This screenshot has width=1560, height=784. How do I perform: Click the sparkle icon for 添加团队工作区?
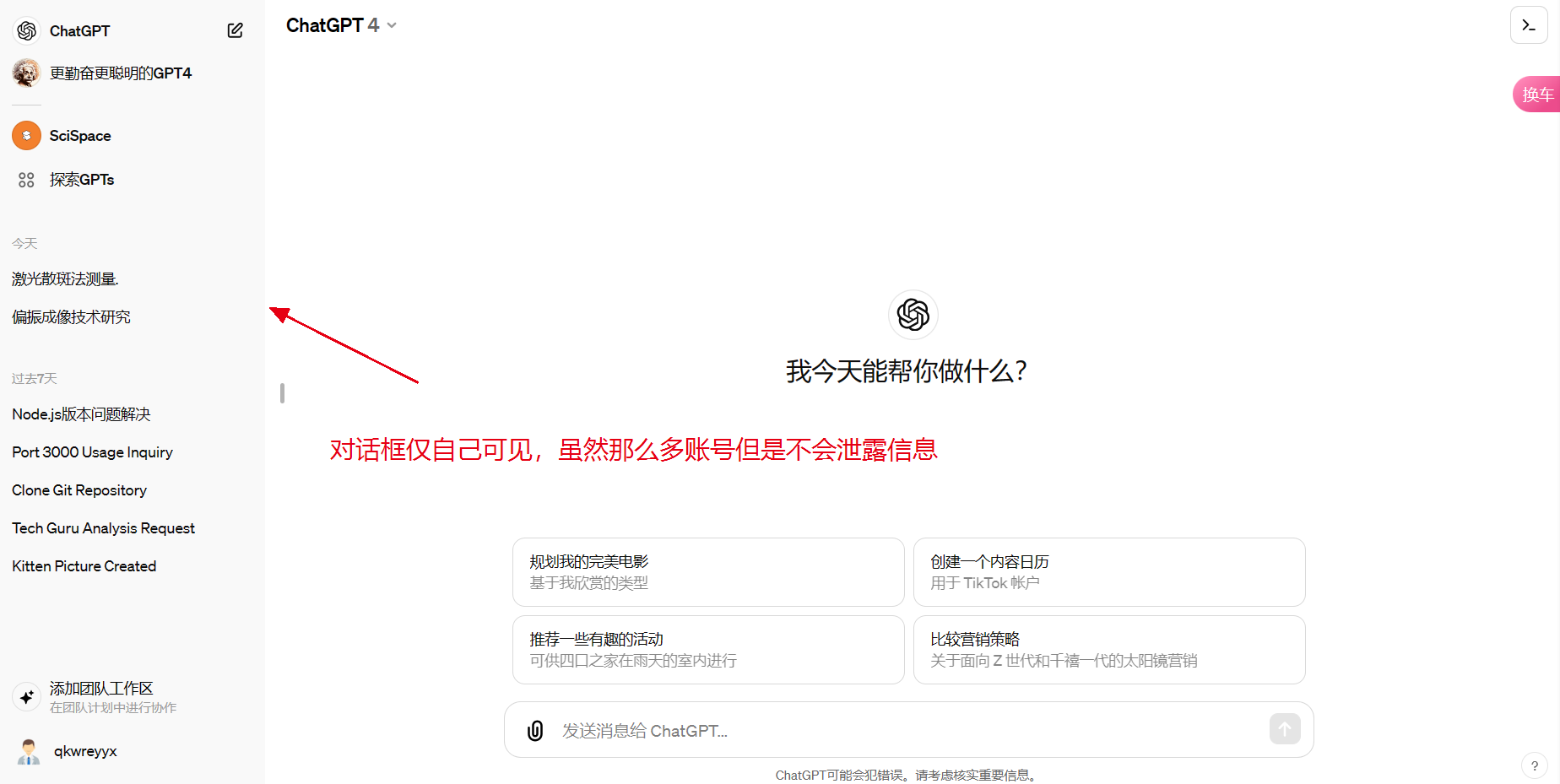(x=27, y=697)
